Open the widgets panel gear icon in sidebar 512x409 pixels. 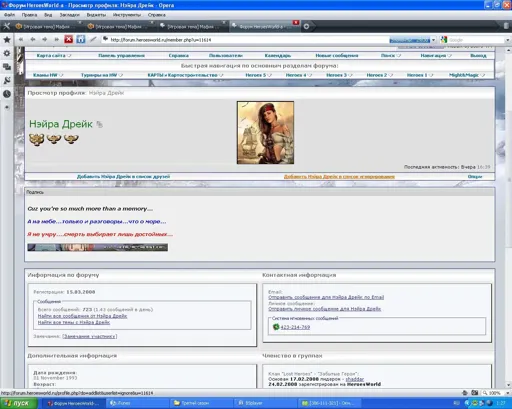(7, 53)
